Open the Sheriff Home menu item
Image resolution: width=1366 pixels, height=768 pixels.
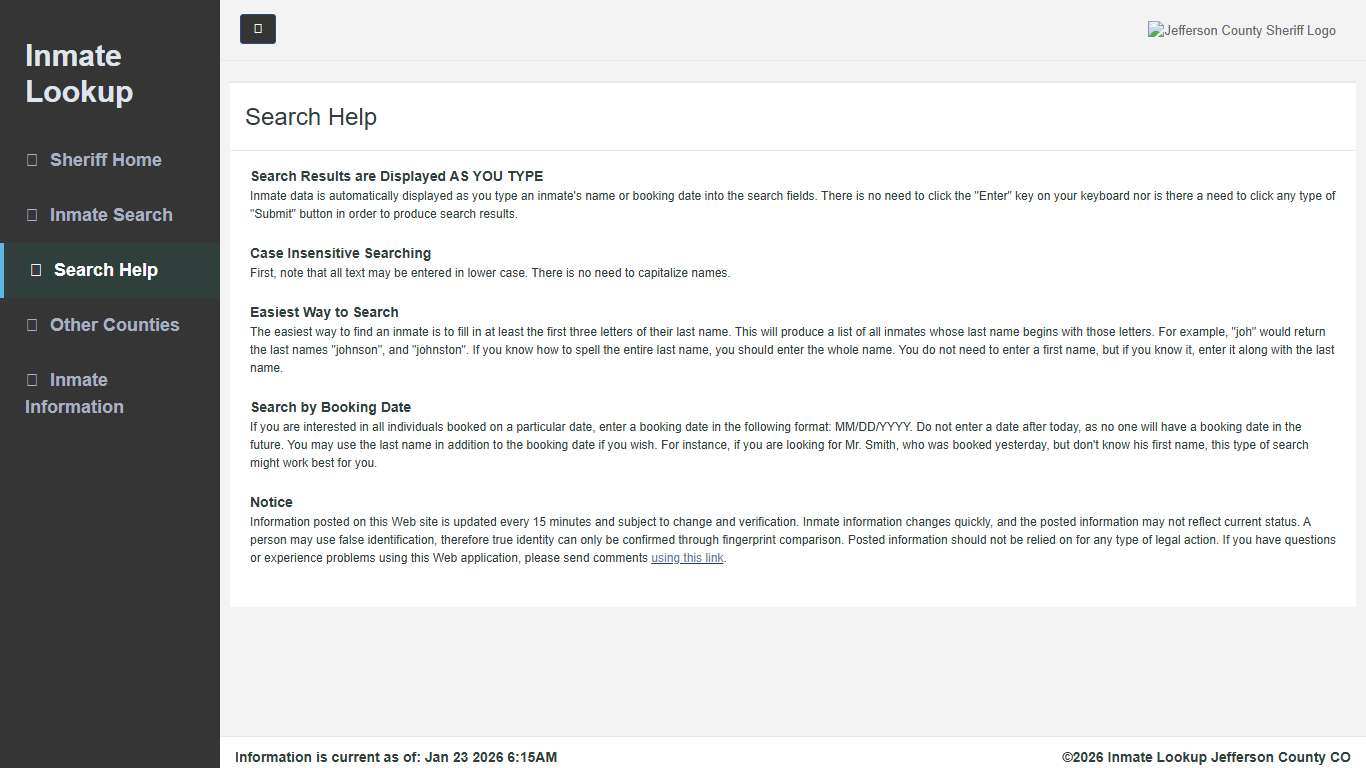(105, 160)
